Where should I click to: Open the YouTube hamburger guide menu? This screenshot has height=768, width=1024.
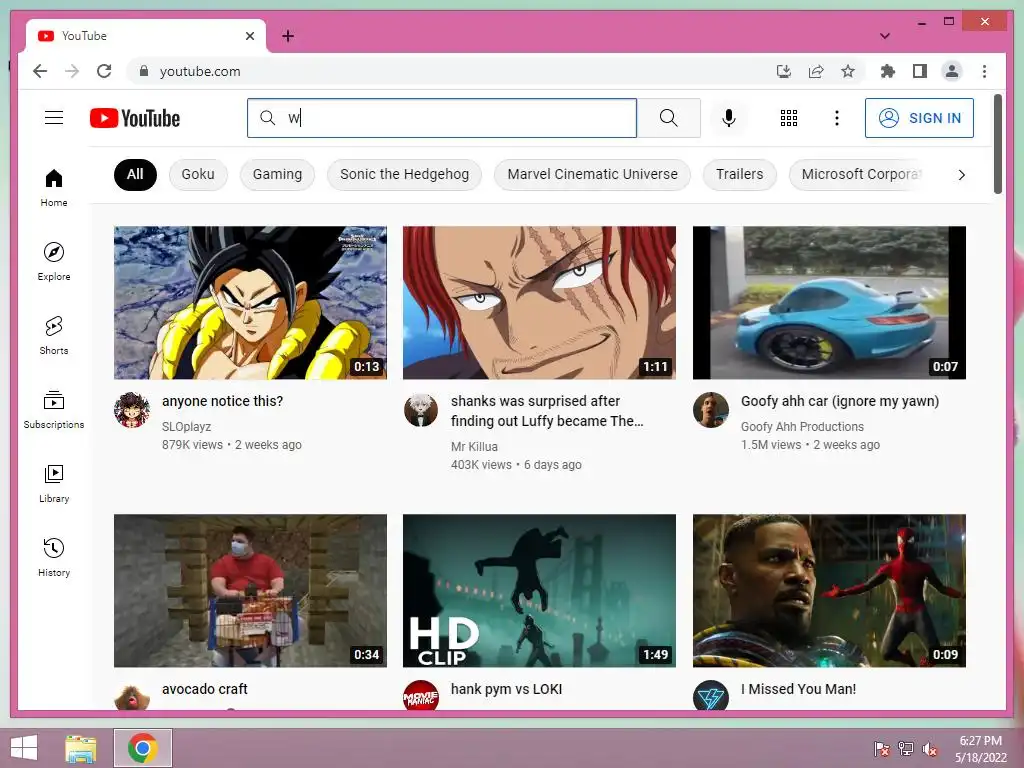(x=54, y=118)
